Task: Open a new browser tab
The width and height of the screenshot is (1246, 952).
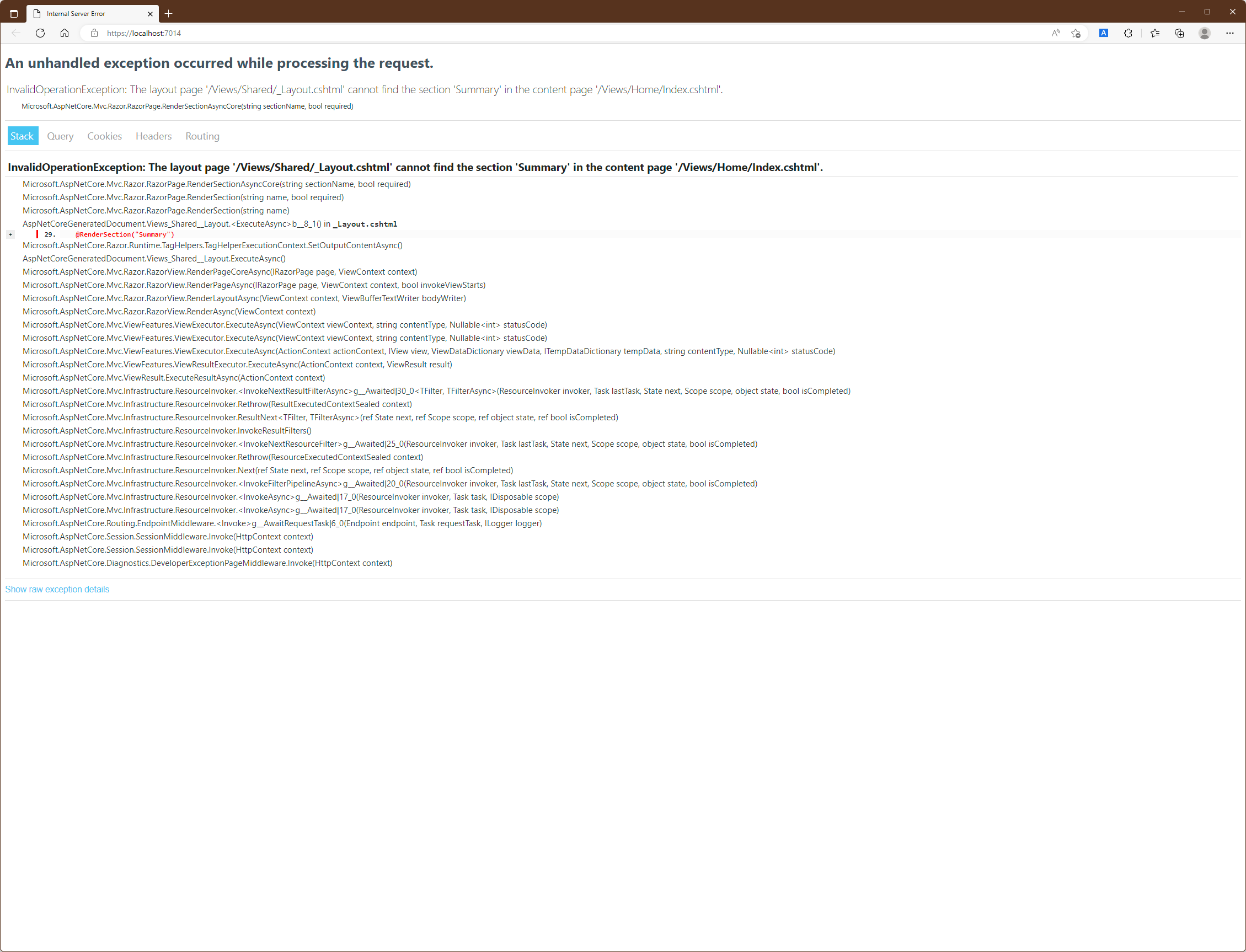Action: [x=169, y=13]
